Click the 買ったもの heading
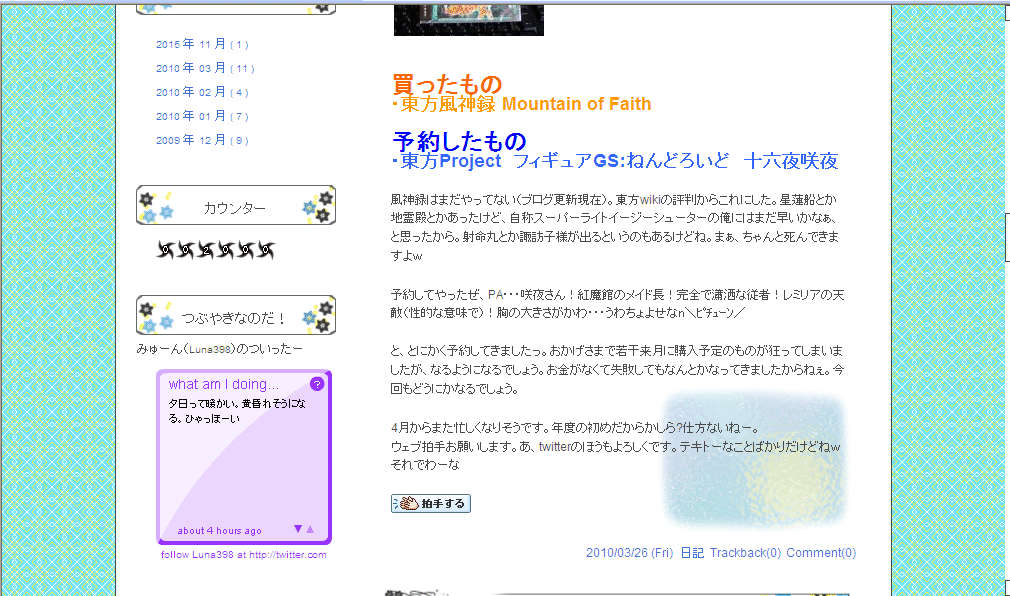Viewport: 1010px width, 596px height. (447, 84)
